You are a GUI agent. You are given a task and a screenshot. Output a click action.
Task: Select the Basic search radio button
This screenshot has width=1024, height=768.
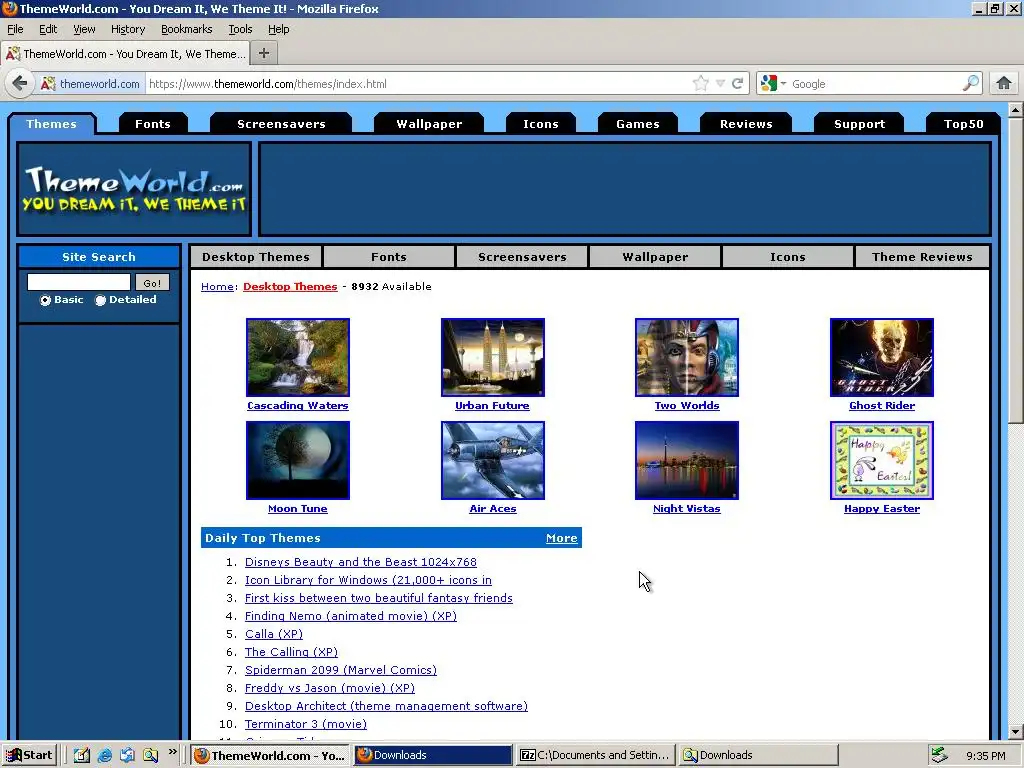click(x=45, y=300)
